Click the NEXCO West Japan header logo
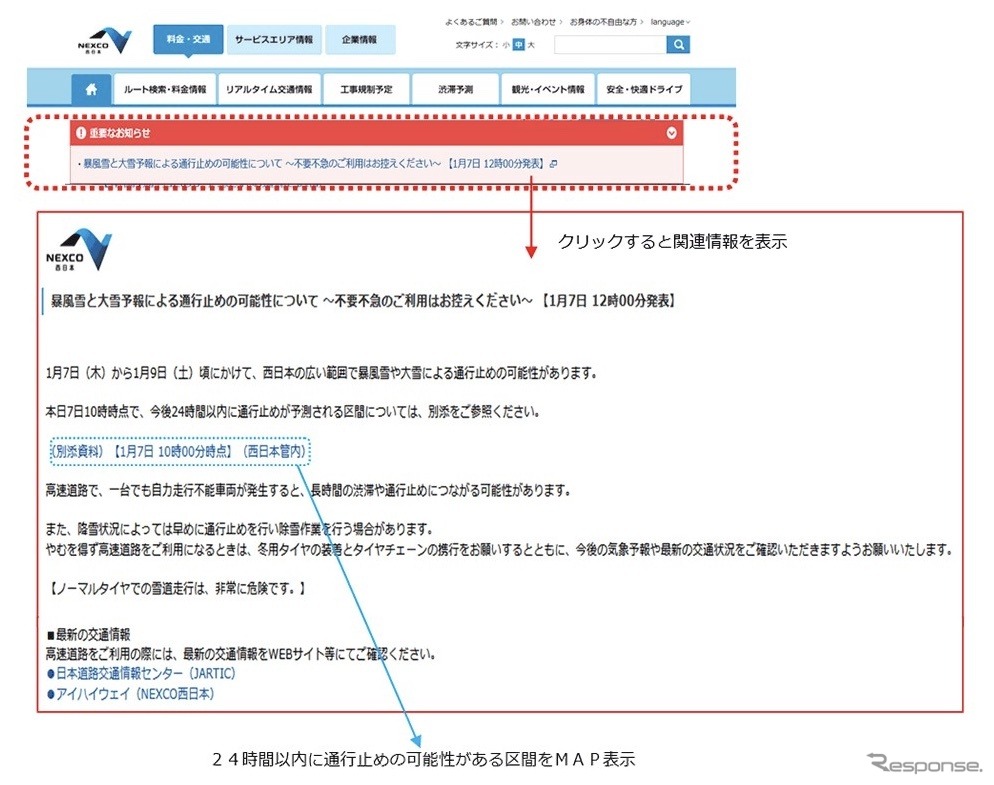Viewport: 994px width, 785px height. coord(105,41)
